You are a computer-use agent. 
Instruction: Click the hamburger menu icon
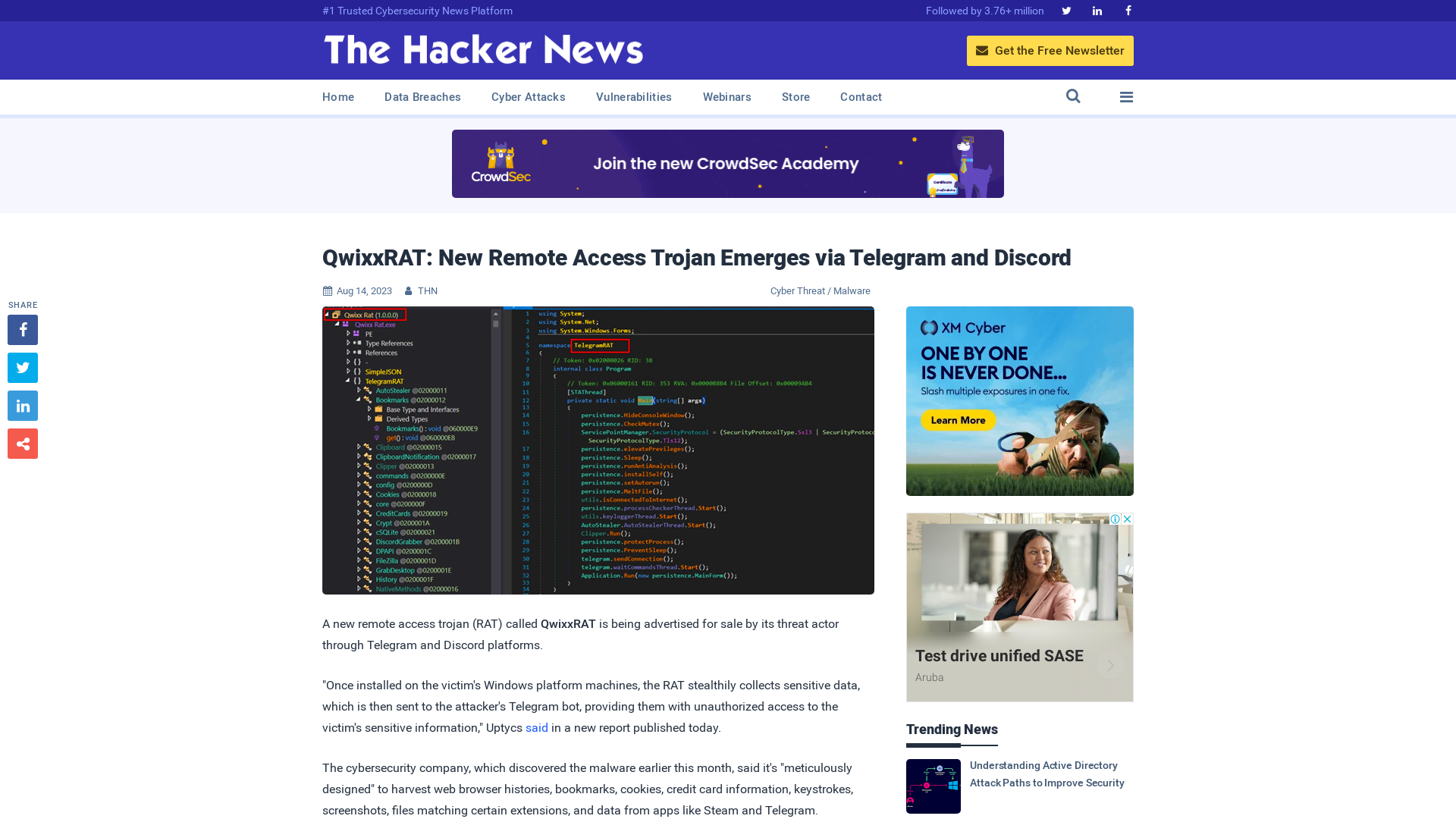(x=1126, y=96)
